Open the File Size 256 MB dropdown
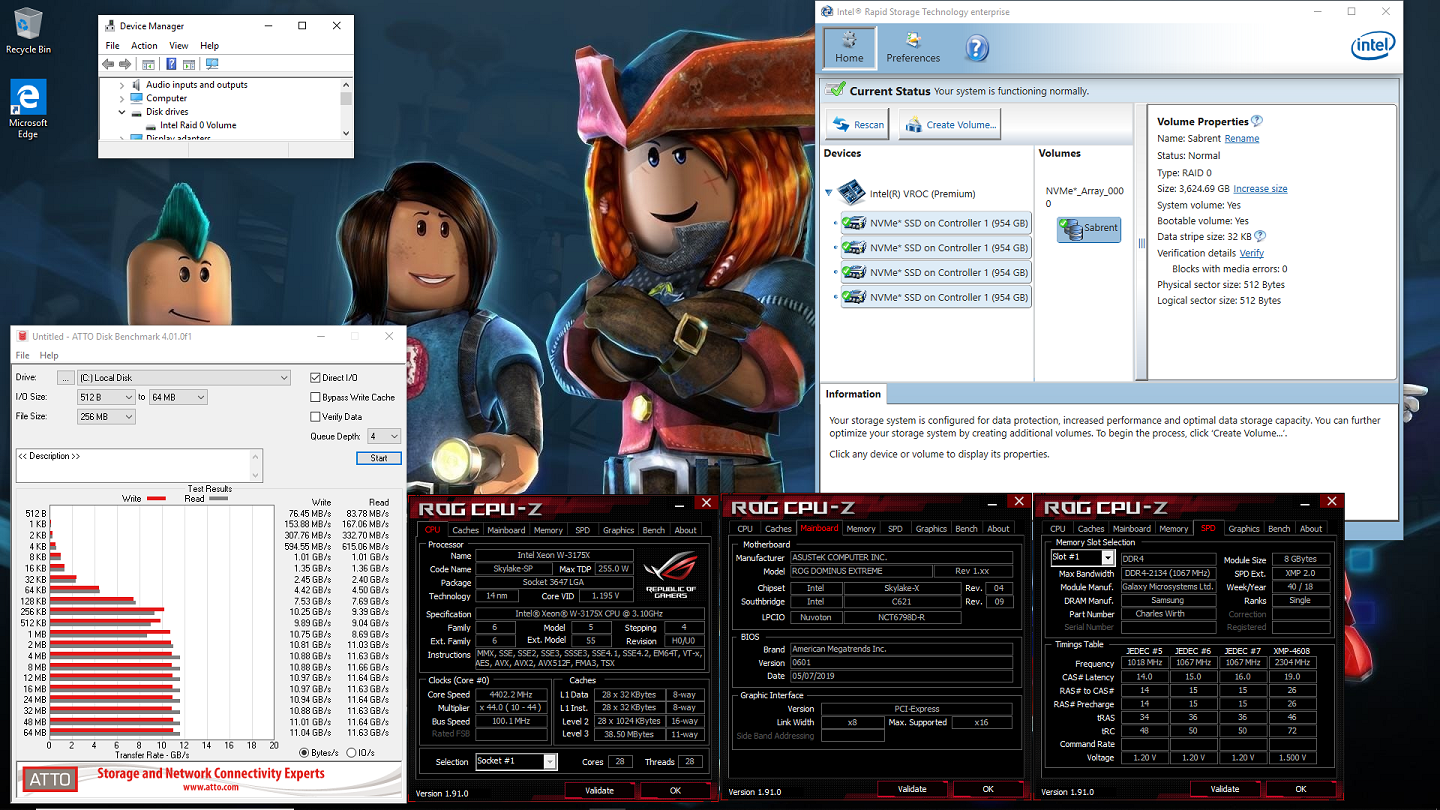This screenshot has width=1440, height=810. tap(106, 416)
